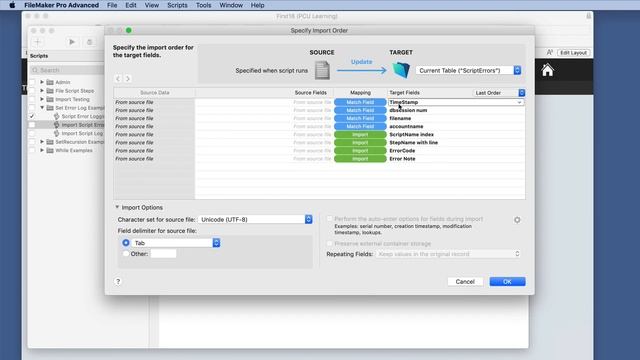The image size is (640, 360).
Task: Toggle perform auto-enter options checkbox
Action: tap(329, 219)
